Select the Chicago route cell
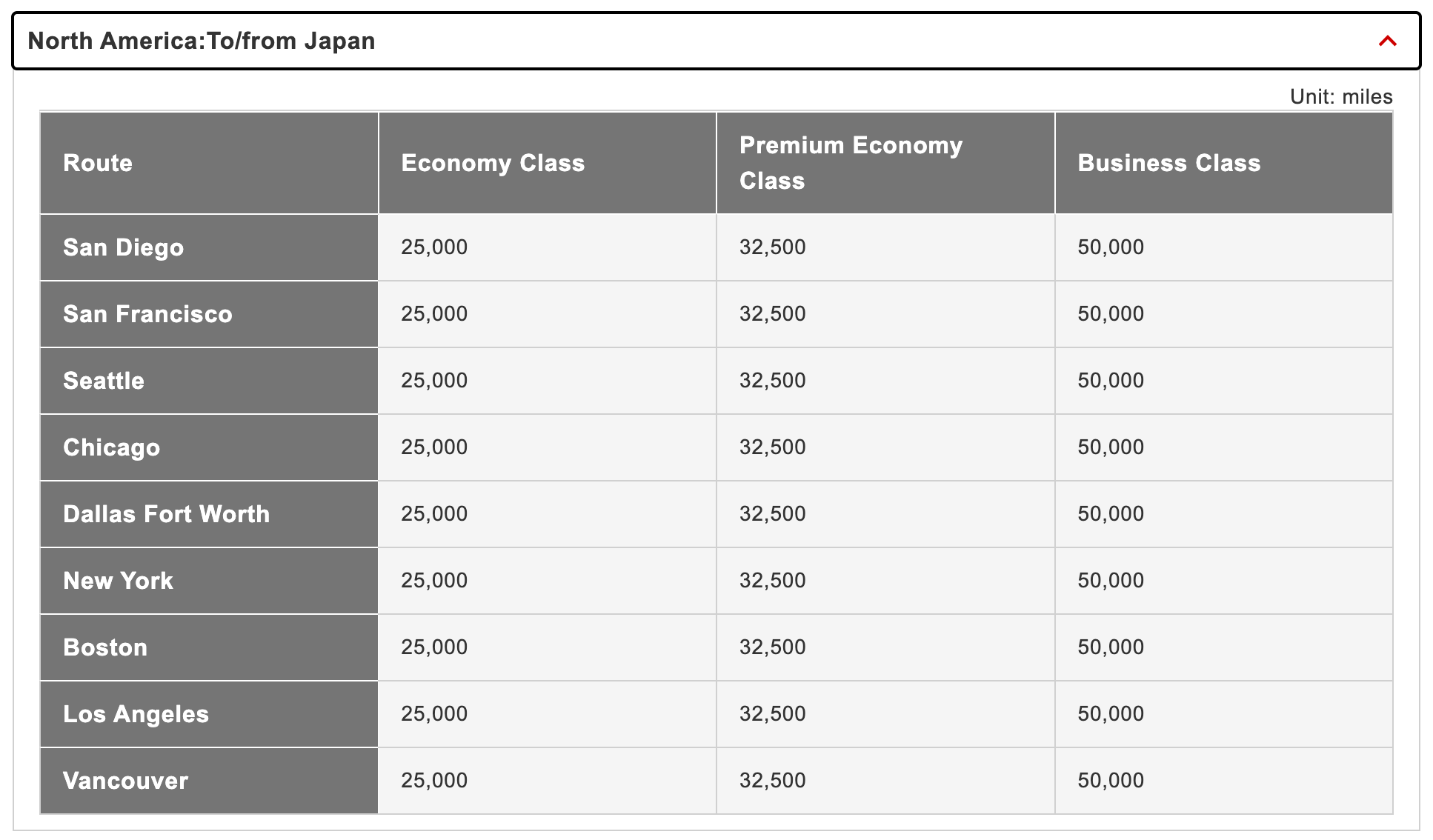Image resolution: width=1433 pixels, height=840 pixels. (x=110, y=447)
